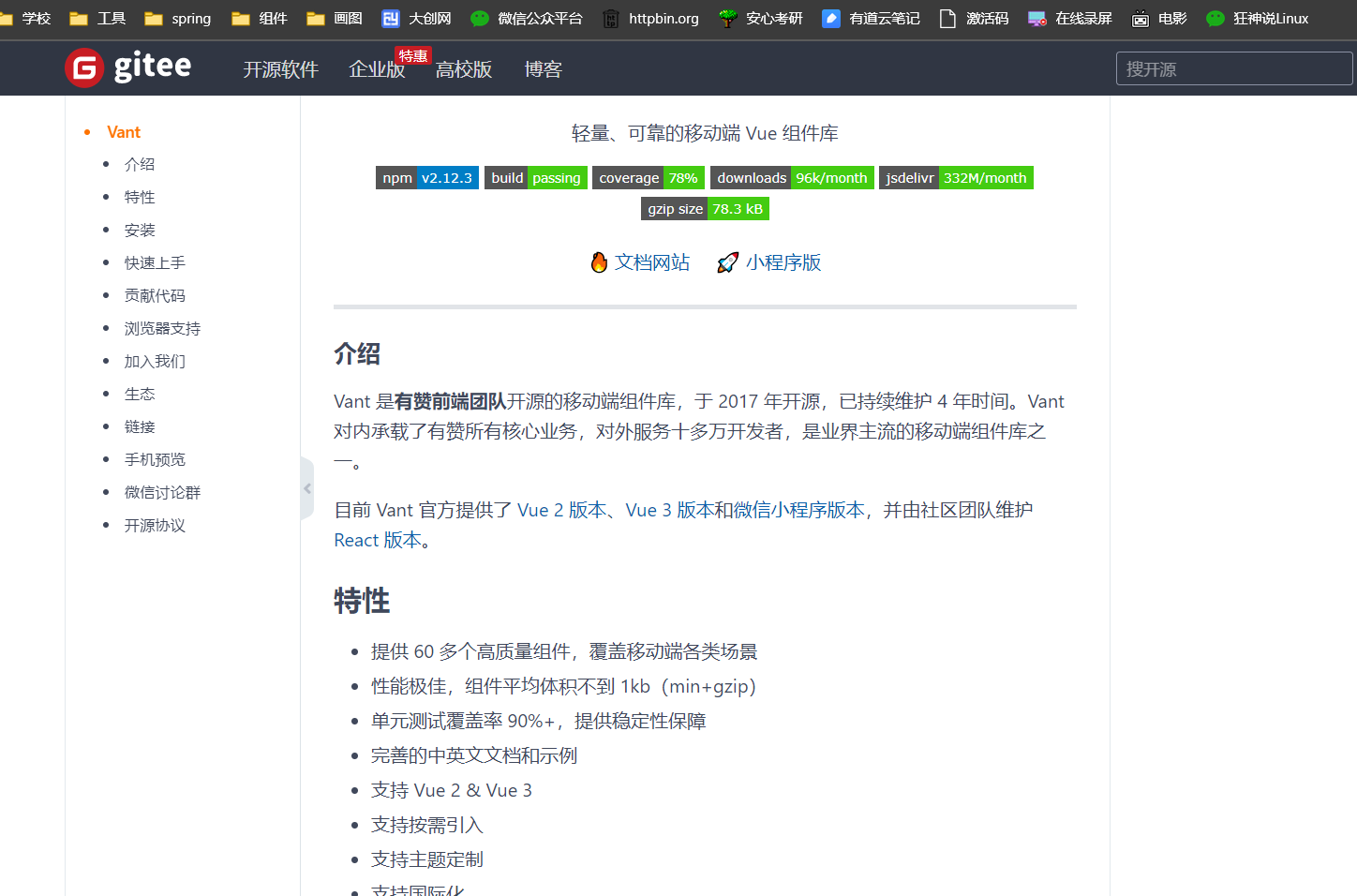Open the 大创网 bookmark
Viewport: 1357px width, 896px height.
(417, 19)
